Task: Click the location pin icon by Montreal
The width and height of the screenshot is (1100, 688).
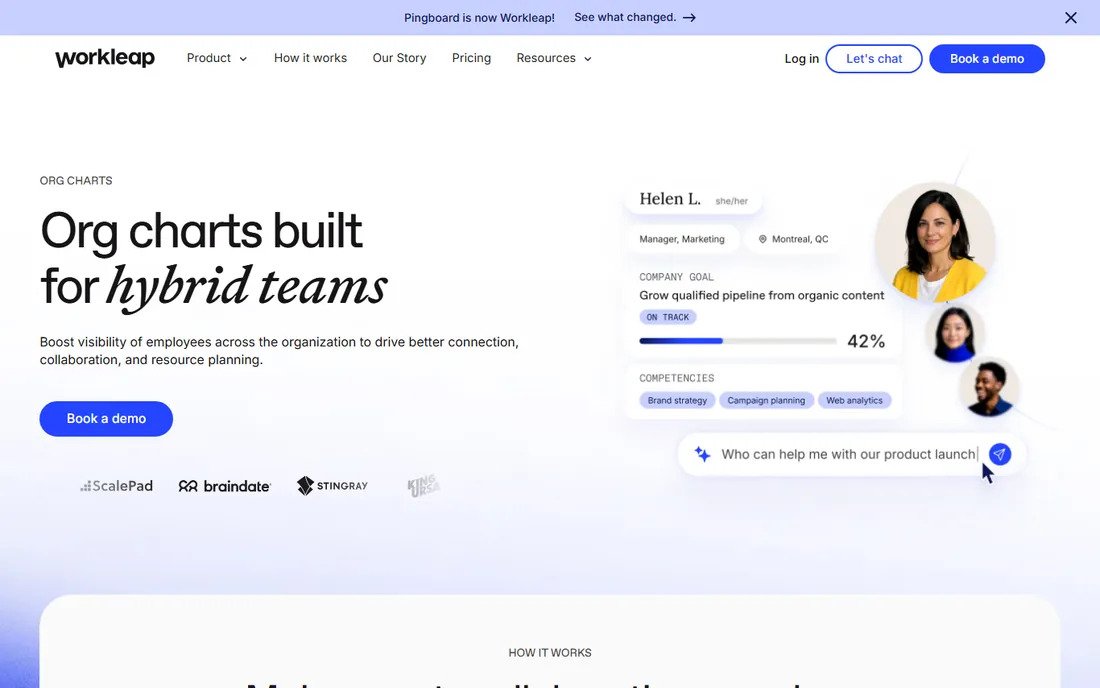Action: (x=763, y=239)
